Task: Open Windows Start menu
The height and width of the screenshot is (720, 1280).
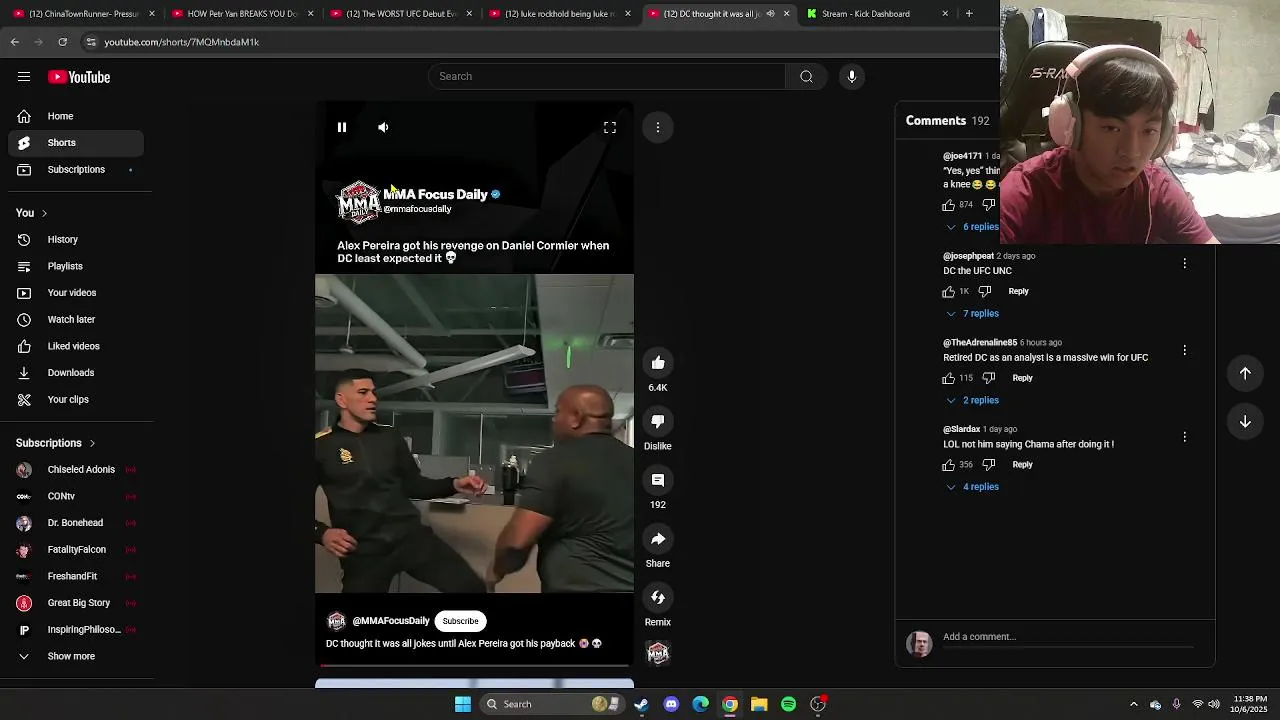Action: (x=463, y=704)
